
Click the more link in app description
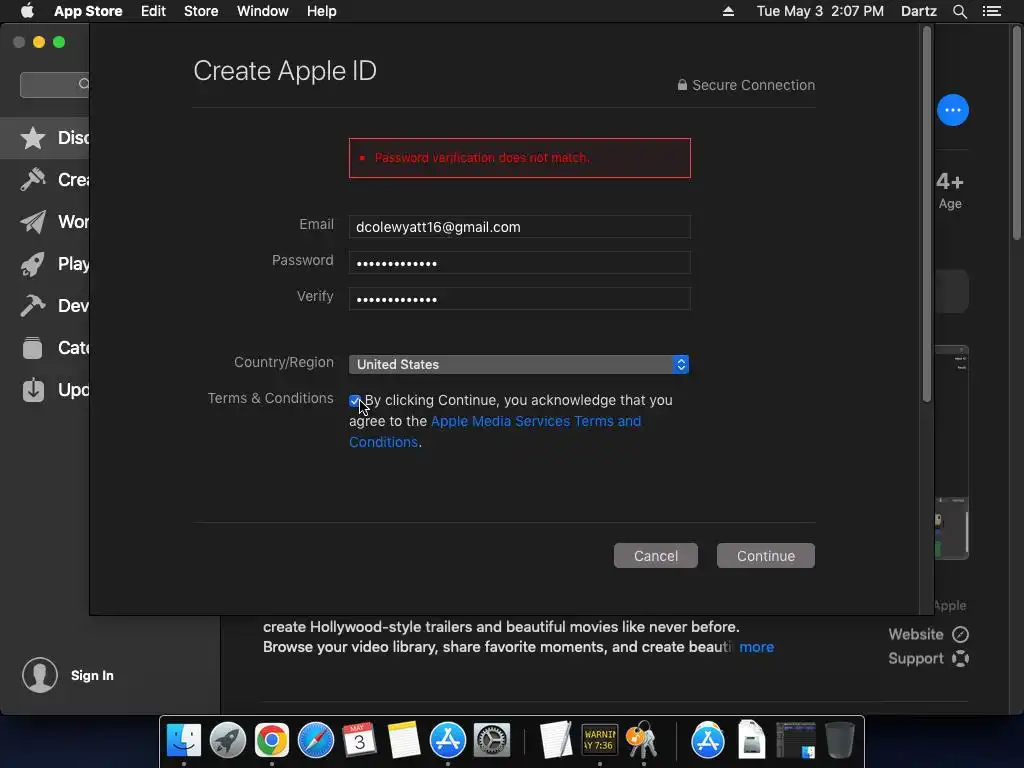click(756, 647)
